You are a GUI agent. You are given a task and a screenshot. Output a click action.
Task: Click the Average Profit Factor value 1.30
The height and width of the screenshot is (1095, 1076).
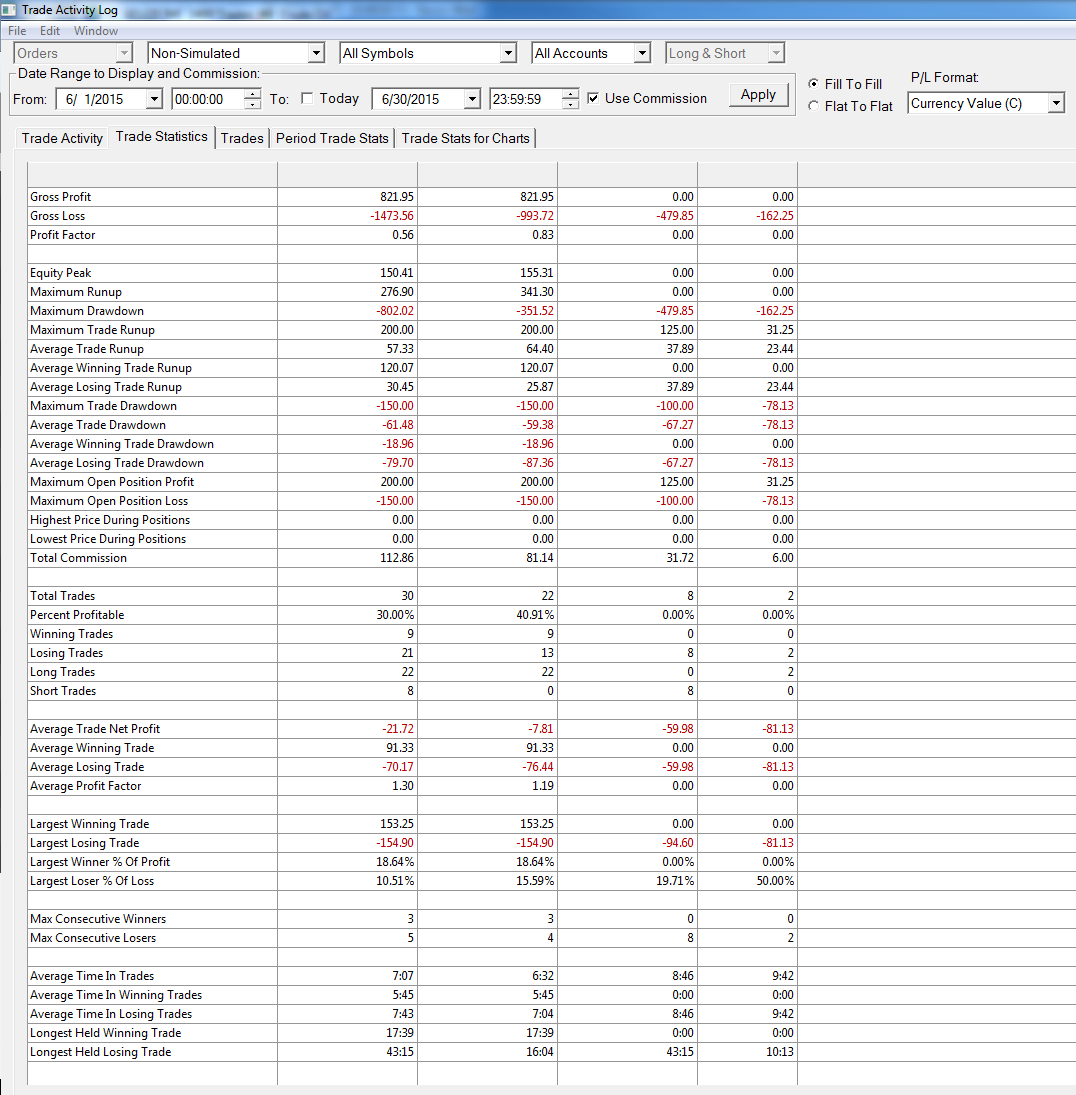click(404, 786)
